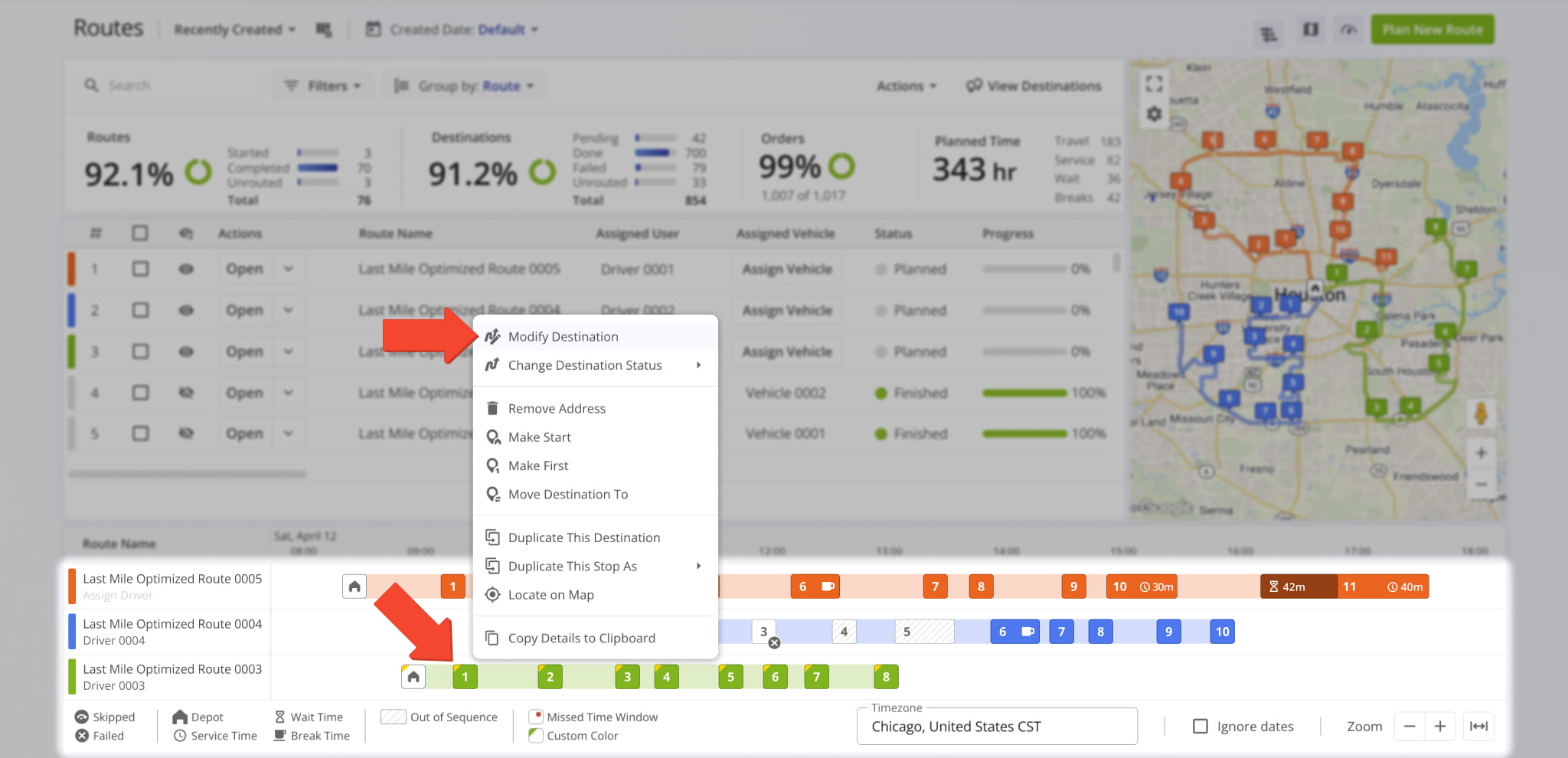Image resolution: width=1568 pixels, height=758 pixels.
Task: Zoom in the timeline with plus button
Action: tap(1440, 727)
